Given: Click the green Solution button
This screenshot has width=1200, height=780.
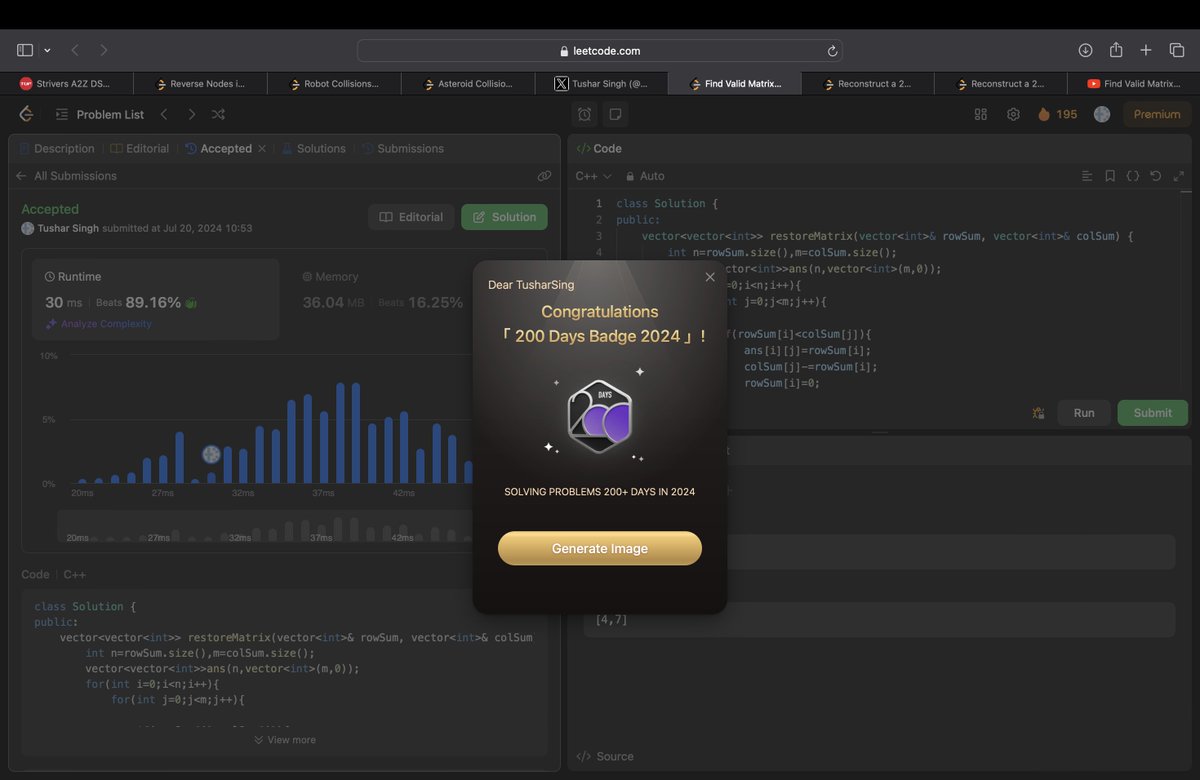Looking at the screenshot, I should click(x=504, y=217).
